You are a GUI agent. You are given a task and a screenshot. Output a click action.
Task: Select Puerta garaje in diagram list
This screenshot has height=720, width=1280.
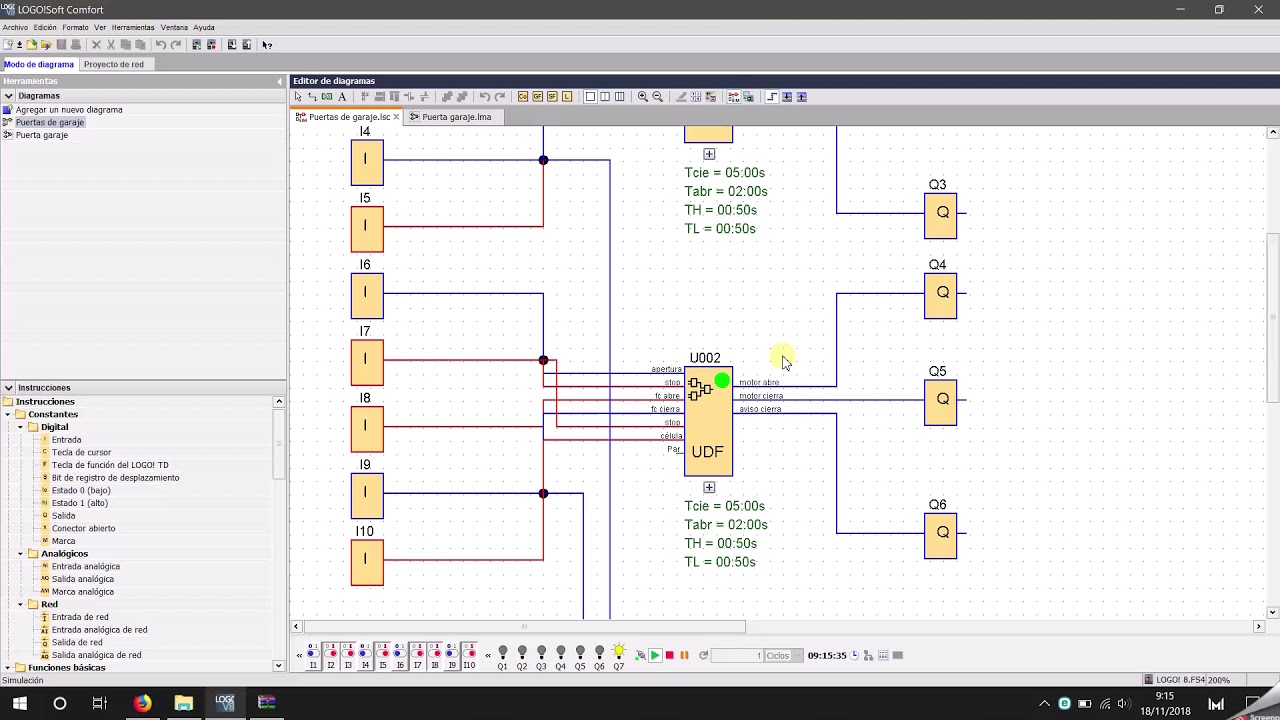pos(42,135)
